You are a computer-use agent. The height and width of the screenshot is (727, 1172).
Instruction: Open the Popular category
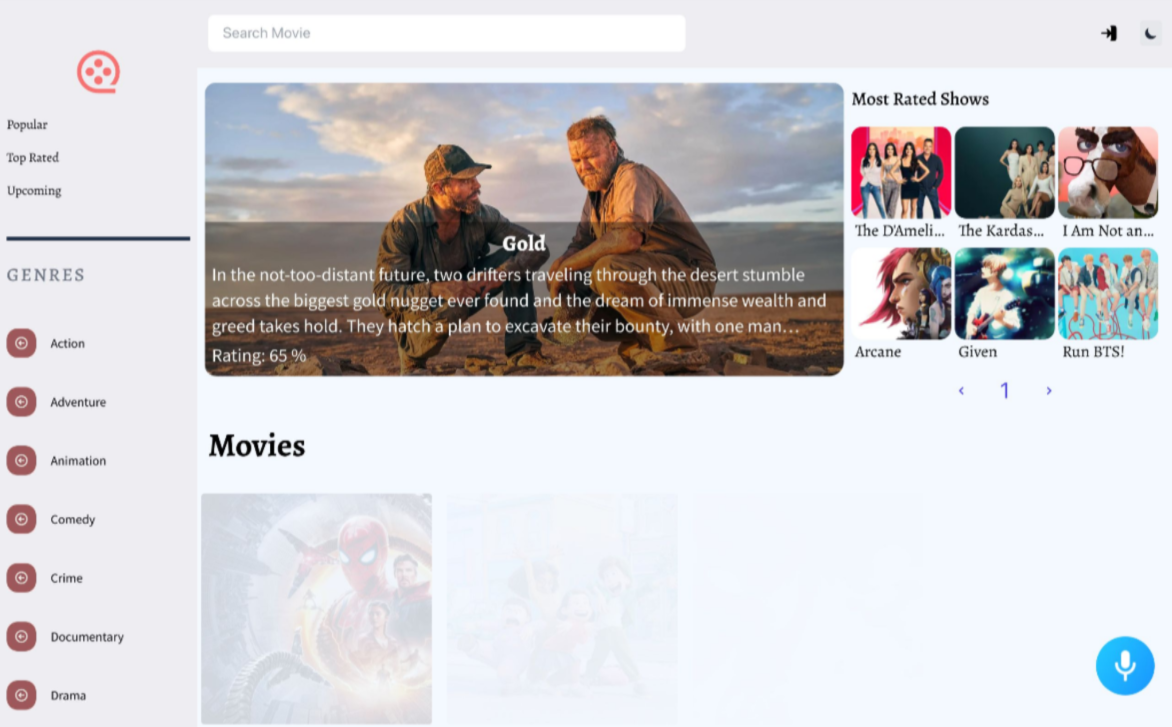27,125
